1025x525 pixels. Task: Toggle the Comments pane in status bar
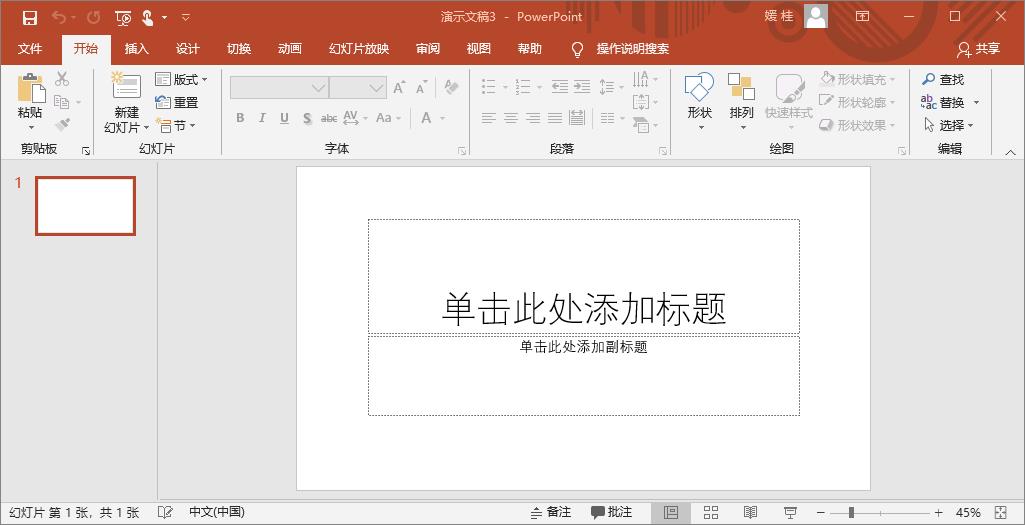(611, 512)
